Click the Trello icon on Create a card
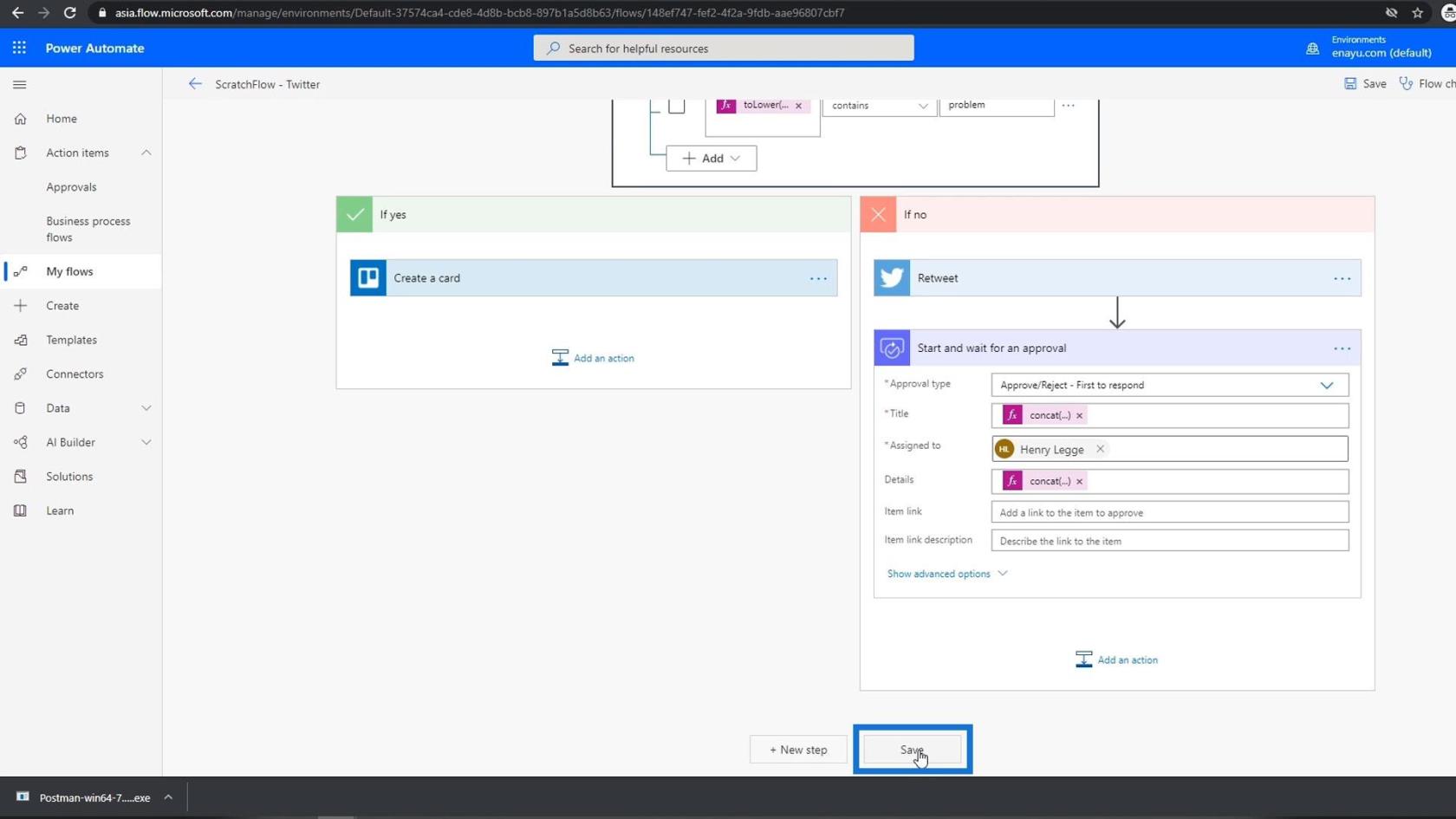Viewport: 1456px width, 819px height. pyautogui.click(x=368, y=278)
